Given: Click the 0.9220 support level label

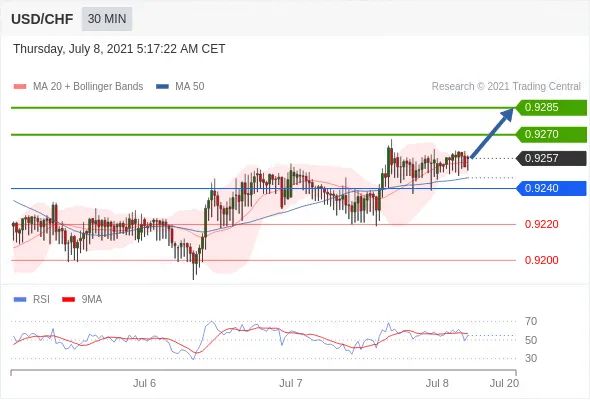Looking at the screenshot, I should [541, 224].
